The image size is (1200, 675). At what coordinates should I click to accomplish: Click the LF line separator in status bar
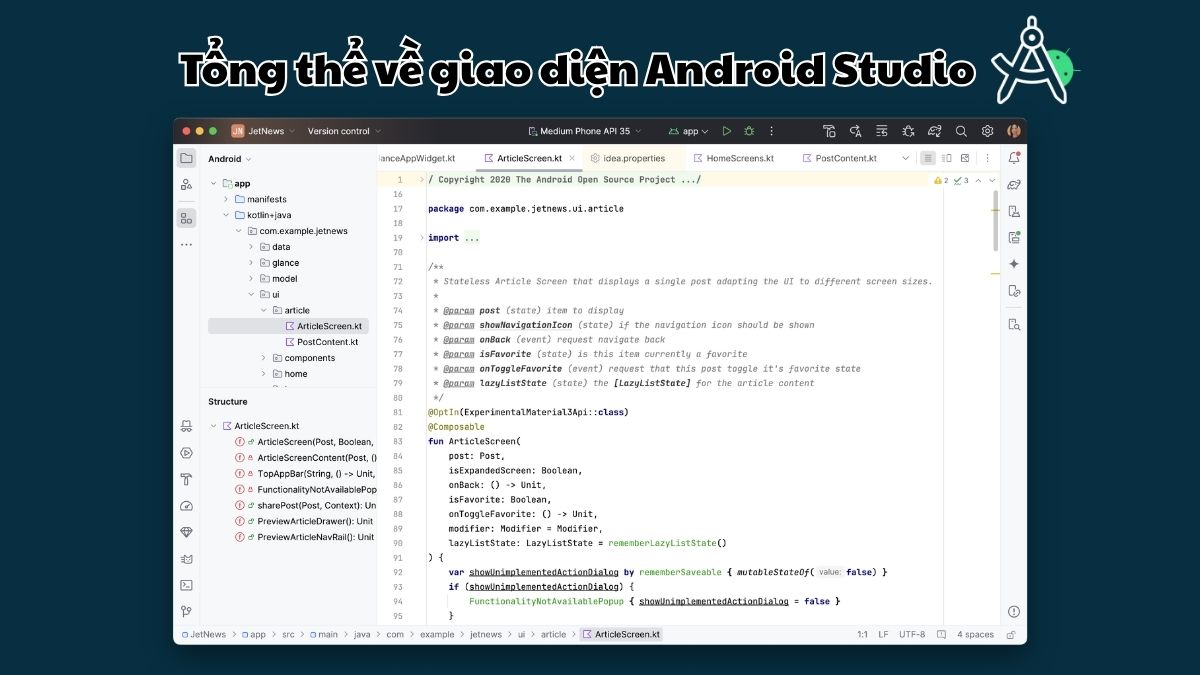tap(883, 634)
